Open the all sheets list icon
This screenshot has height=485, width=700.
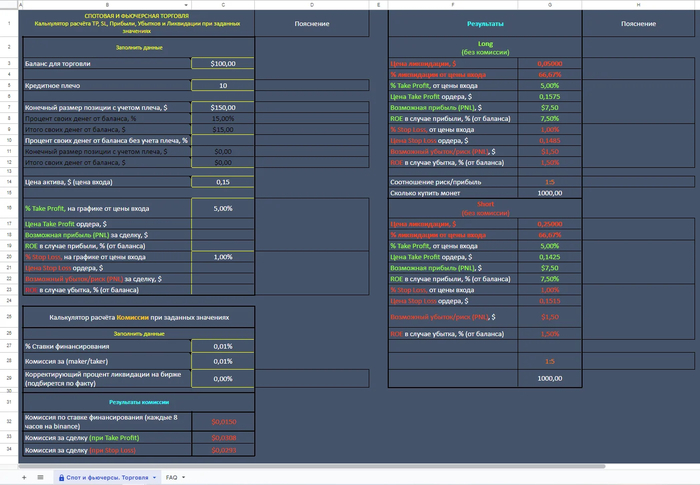point(41,477)
